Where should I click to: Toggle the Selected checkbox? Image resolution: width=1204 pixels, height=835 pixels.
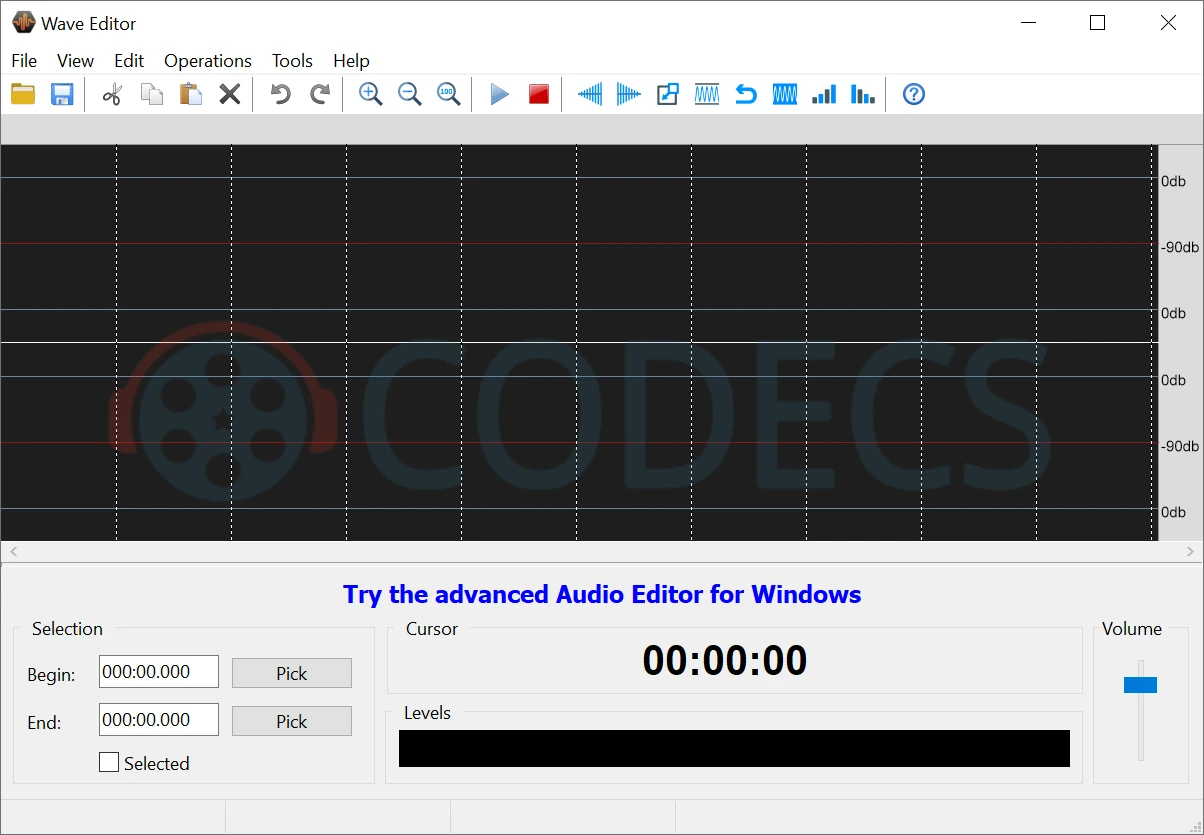tap(109, 763)
